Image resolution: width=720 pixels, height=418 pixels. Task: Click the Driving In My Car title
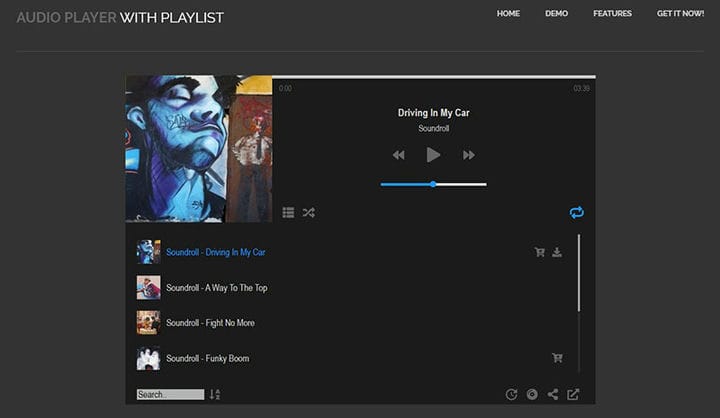pyautogui.click(x=433, y=113)
